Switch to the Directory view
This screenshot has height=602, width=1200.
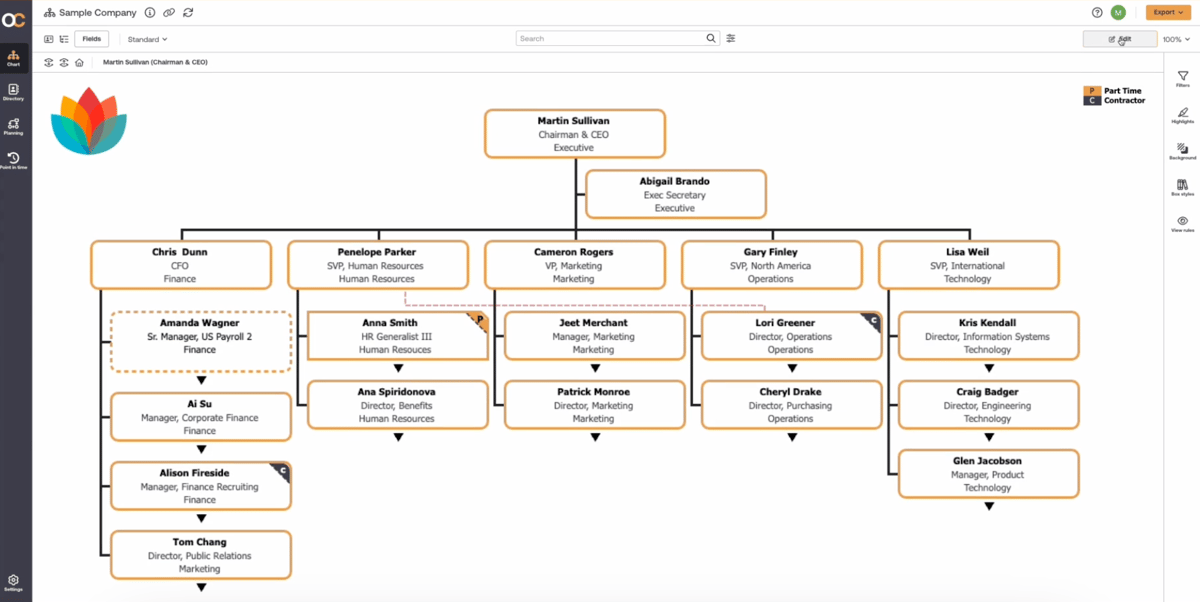13,92
